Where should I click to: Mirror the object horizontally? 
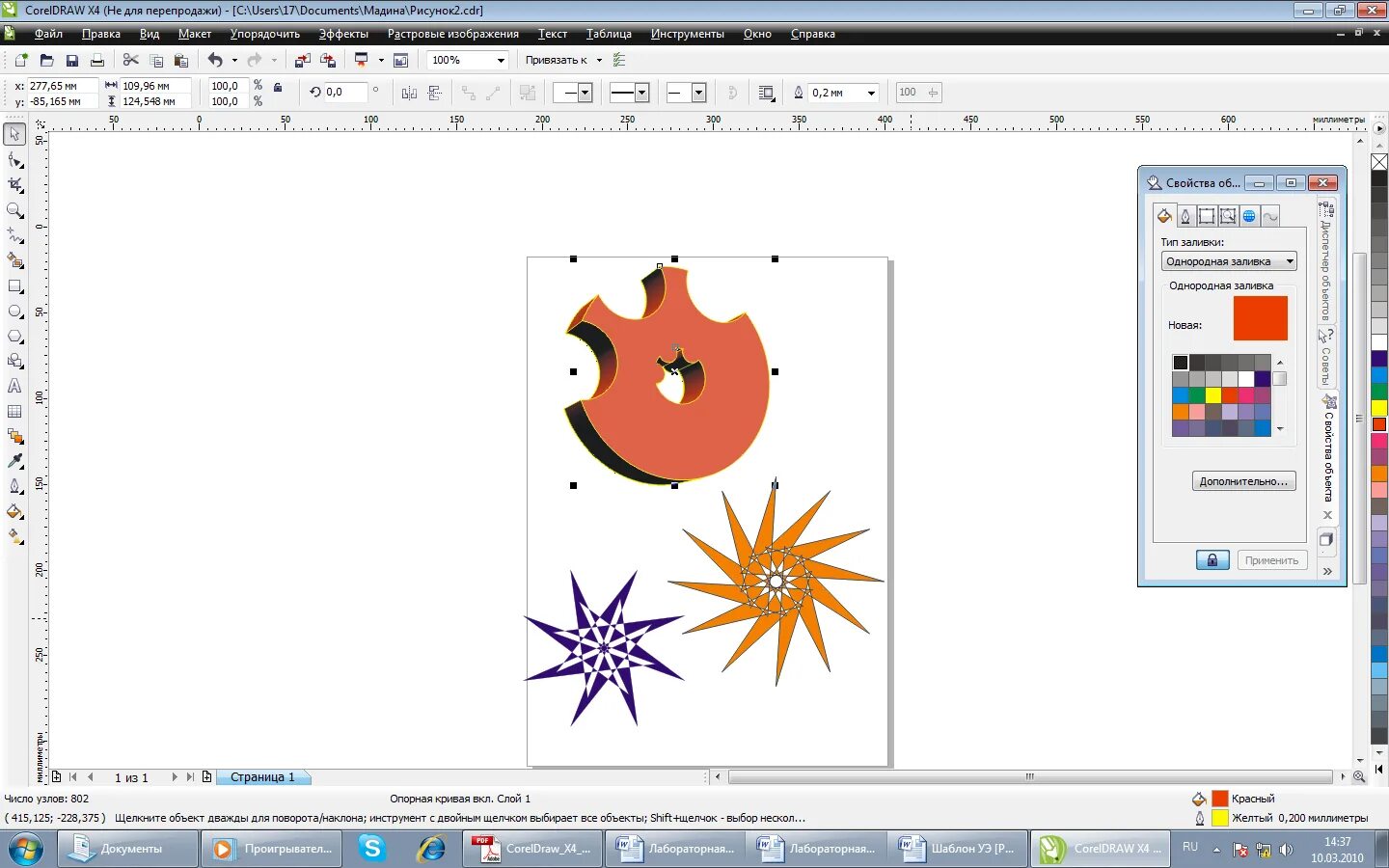[x=409, y=93]
